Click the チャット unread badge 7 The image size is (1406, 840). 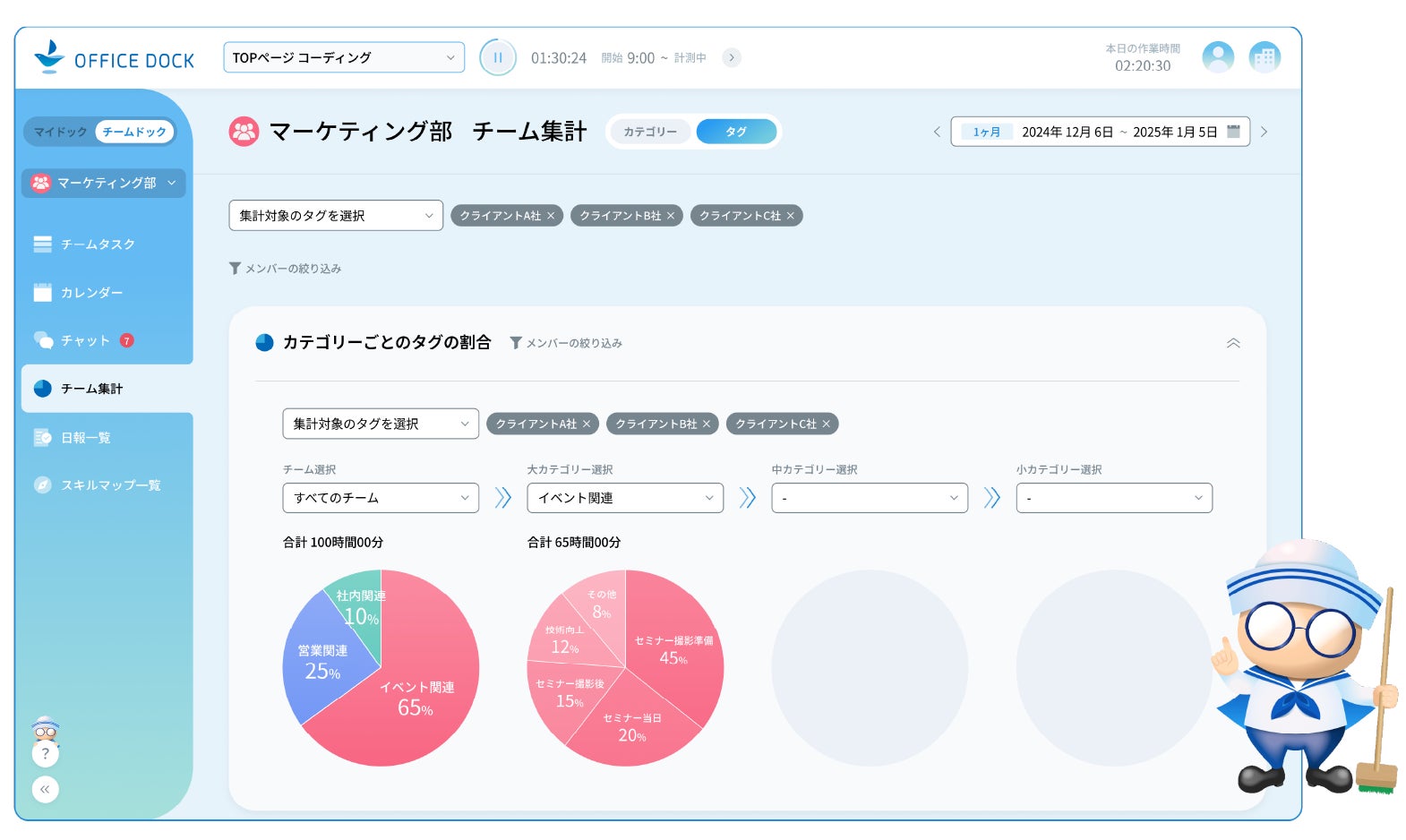(x=127, y=340)
